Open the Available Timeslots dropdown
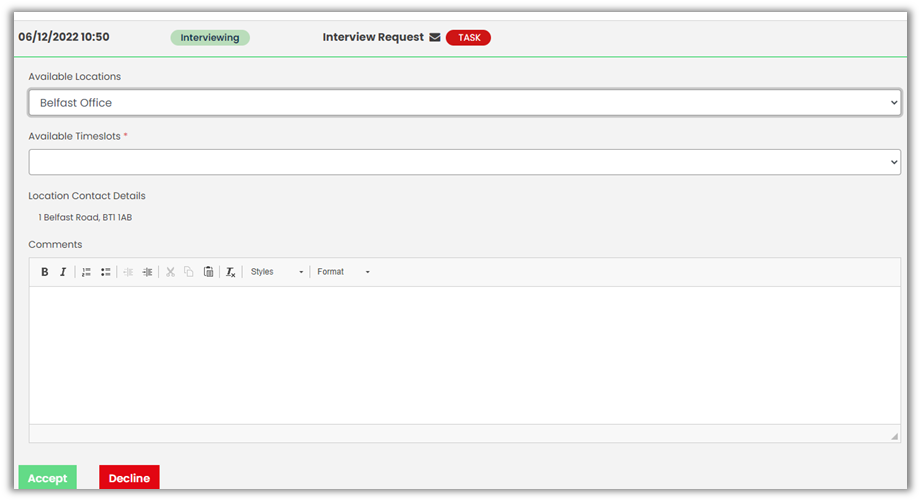This screenshot has width=921, height=501. [x=465, y=162]
